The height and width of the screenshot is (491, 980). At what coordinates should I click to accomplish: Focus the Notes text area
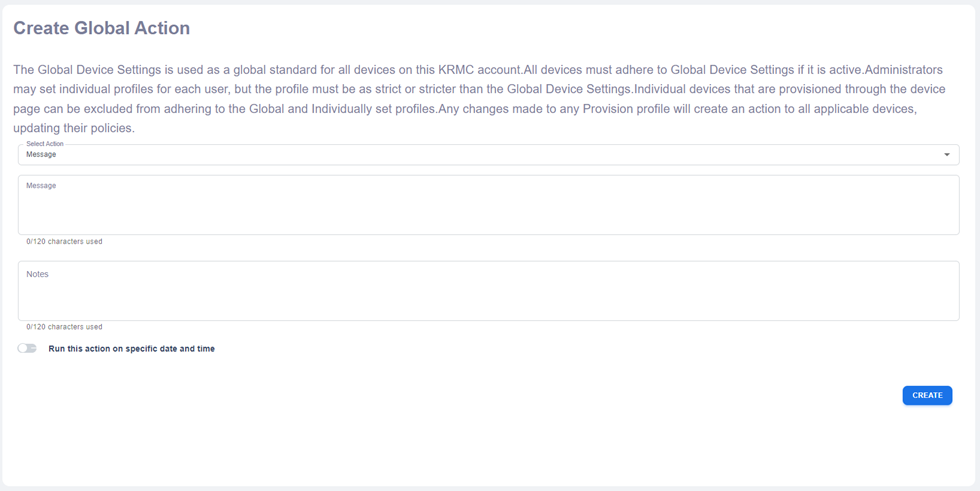[x=488, y=296]
